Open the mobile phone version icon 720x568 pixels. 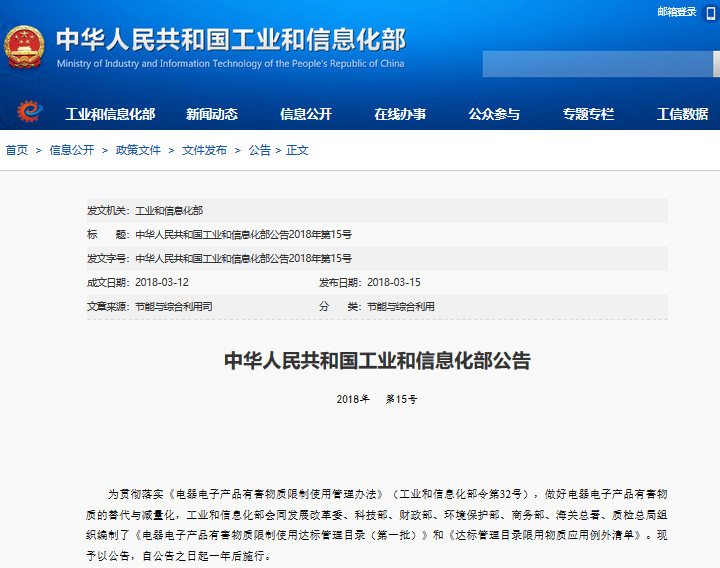pos(710,13)
